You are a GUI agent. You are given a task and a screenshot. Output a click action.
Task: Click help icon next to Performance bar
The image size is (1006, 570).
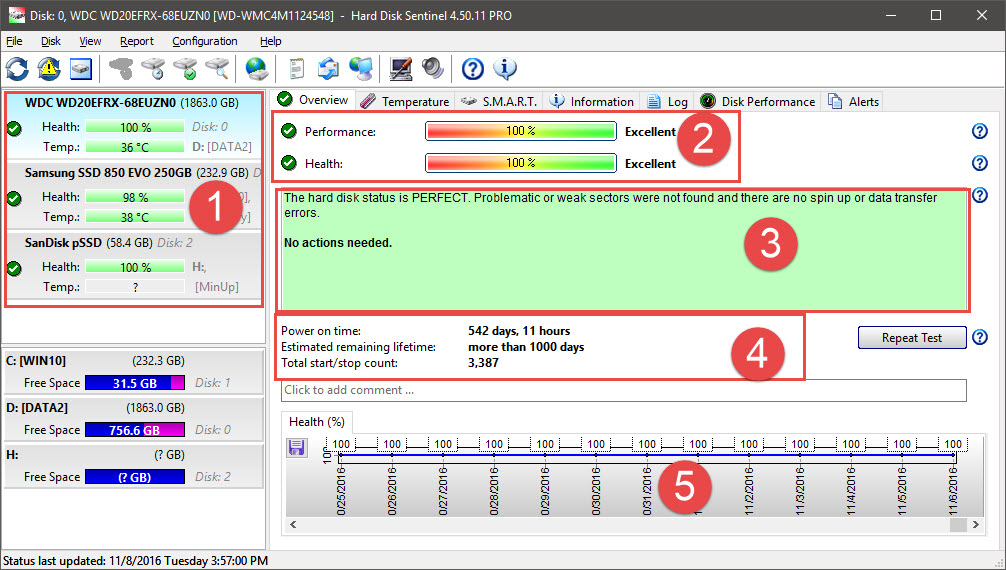click(x=979, y=131)
